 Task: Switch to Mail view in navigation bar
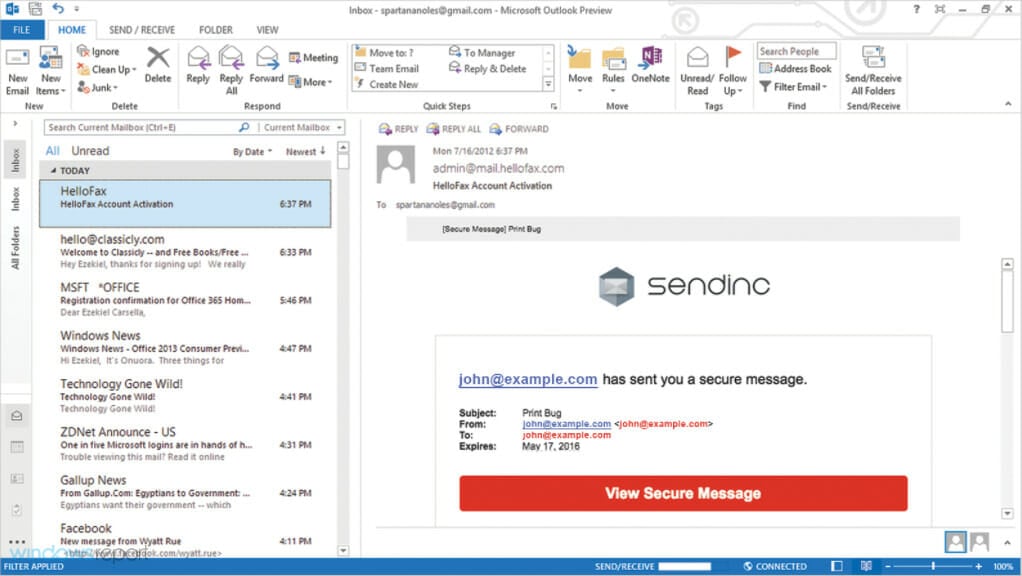(x=17, y=416)
